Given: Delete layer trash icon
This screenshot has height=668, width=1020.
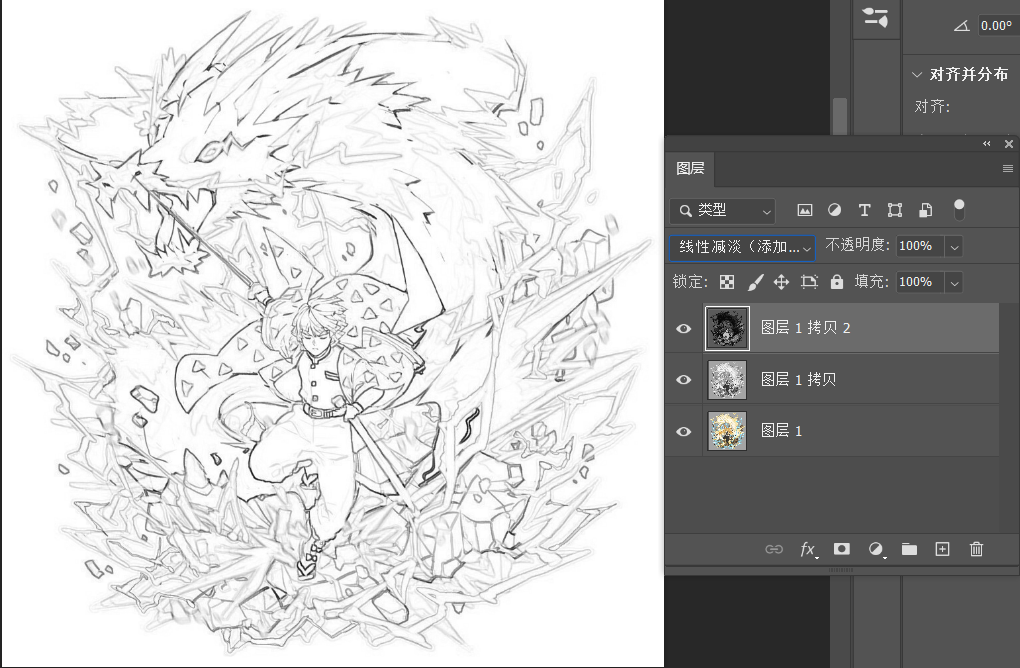Looking at the screenshot, I should click(x=976, y=549).
